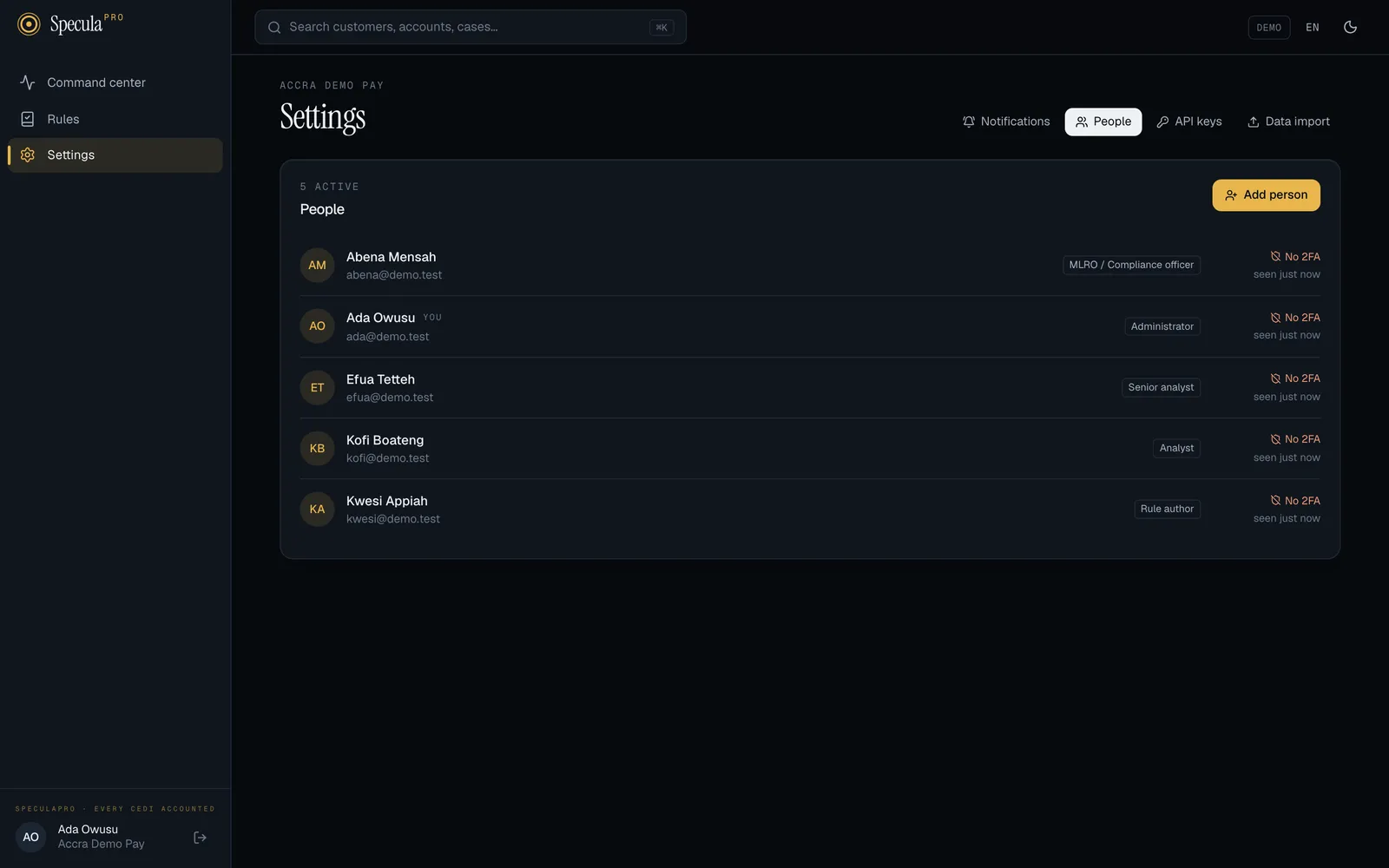1389x868 pixels.
Task: Click the Senior analyst role badge
Action: 1161,387
